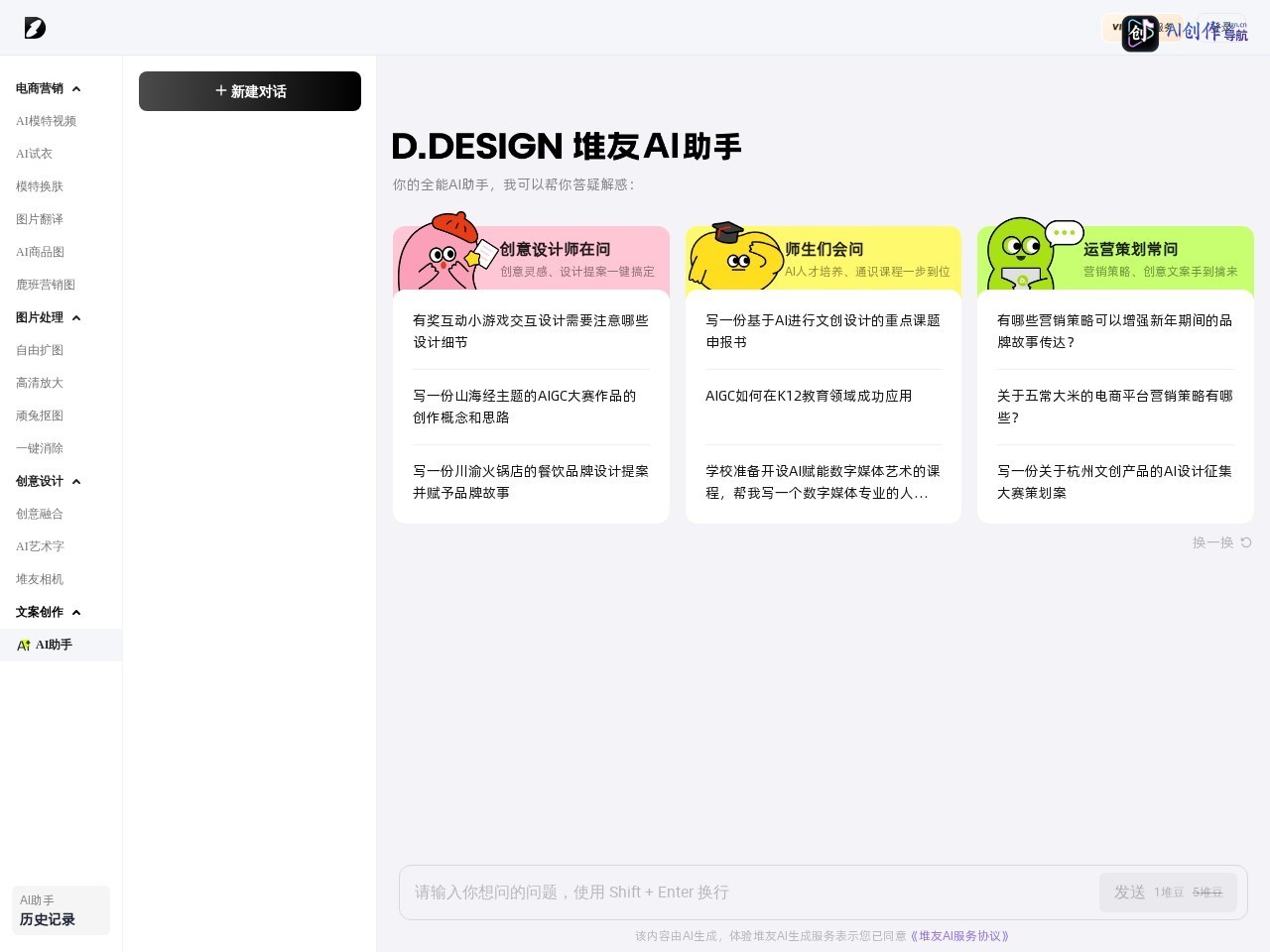Choose prompt 写一份基于AI进行文创设计的重点课题申报书
The height and width of the screenshot is (952, 1270).
click(x=824, y=331)
